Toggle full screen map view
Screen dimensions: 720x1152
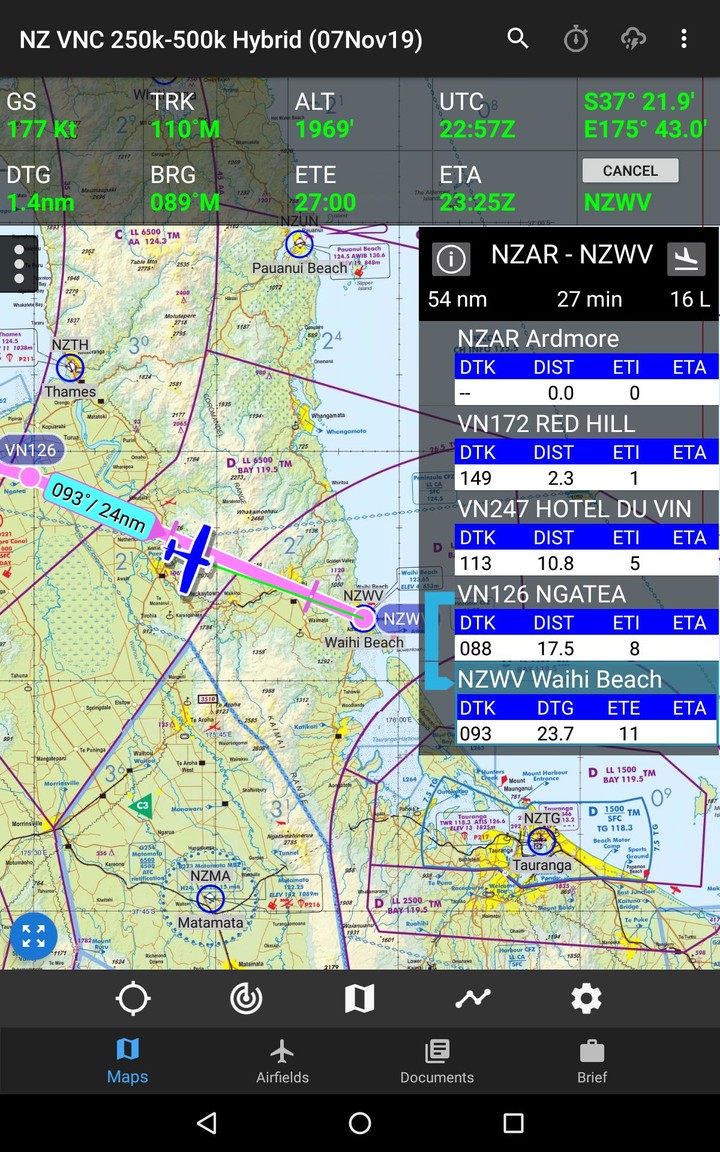point(33,936)
